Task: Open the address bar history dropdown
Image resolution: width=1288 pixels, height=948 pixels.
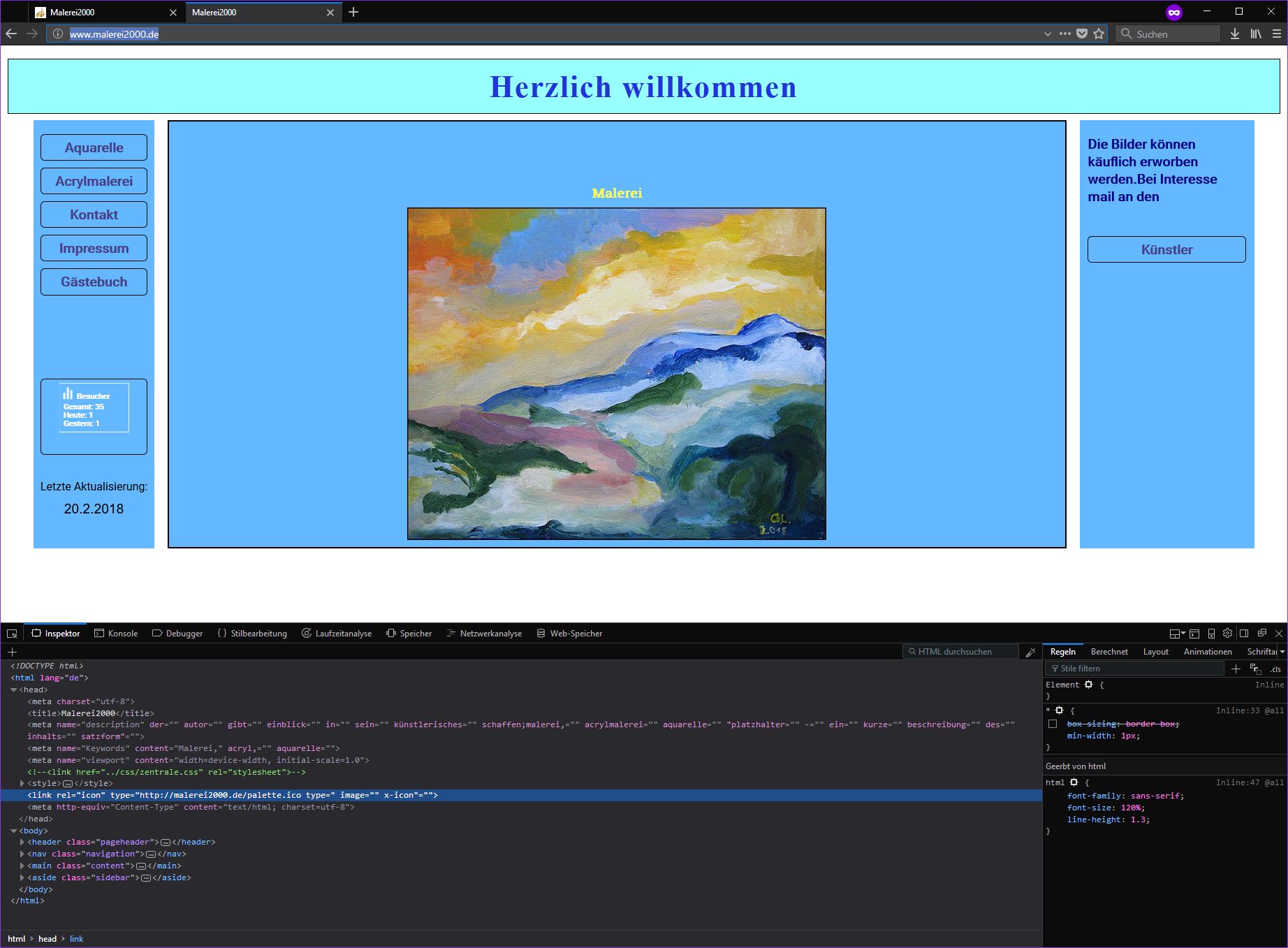Action: click(1047, 34)
